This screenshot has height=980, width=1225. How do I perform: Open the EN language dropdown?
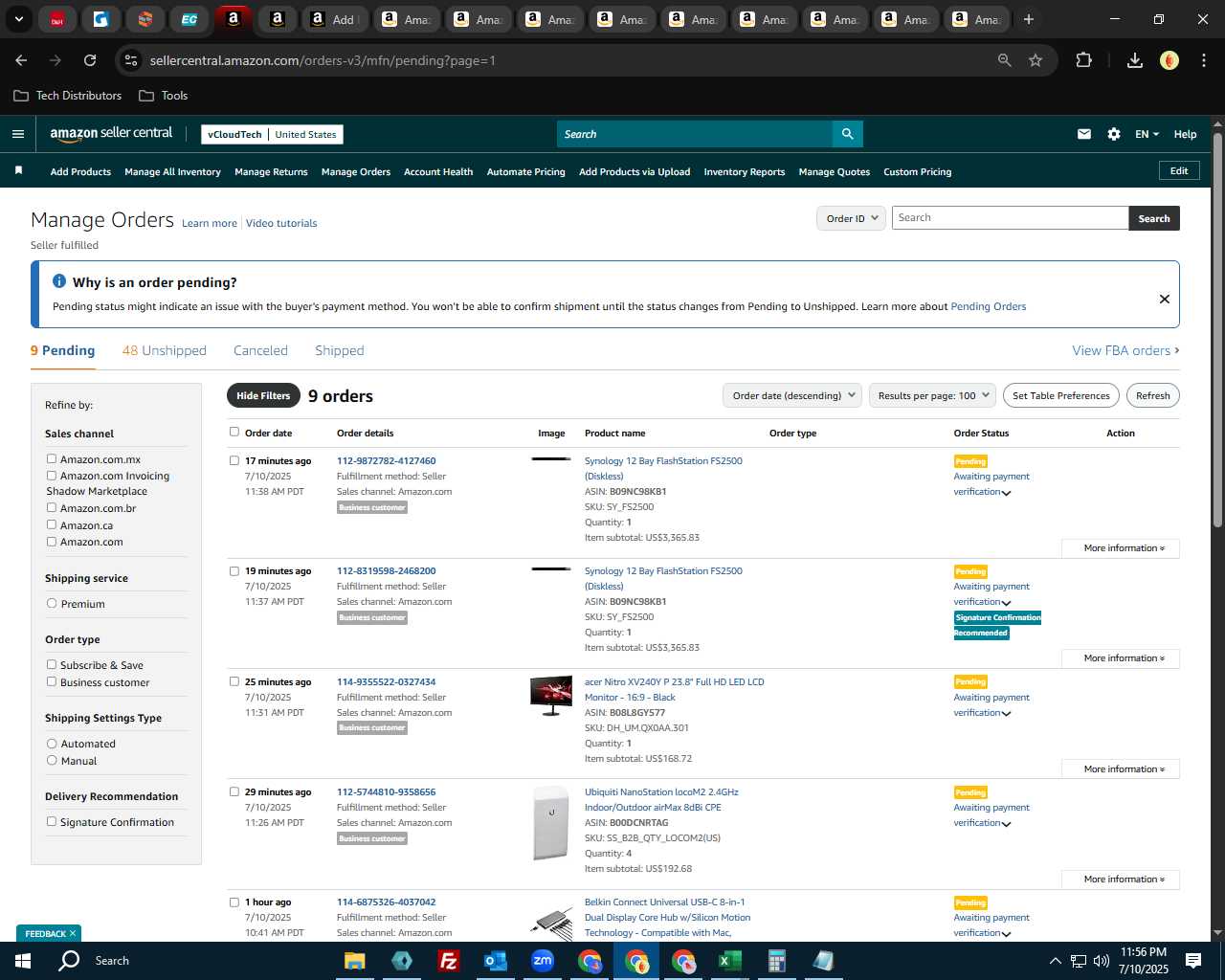[x=1147, y=134]
